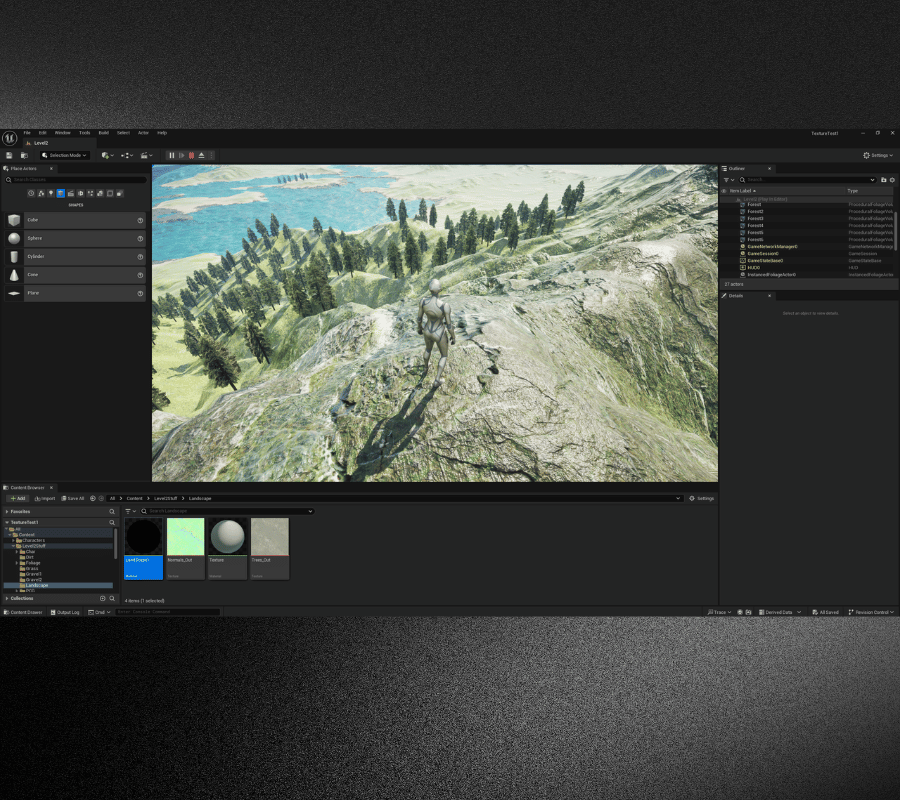Open the Blueprints toolbar dropdown

(x=127, y=155)
